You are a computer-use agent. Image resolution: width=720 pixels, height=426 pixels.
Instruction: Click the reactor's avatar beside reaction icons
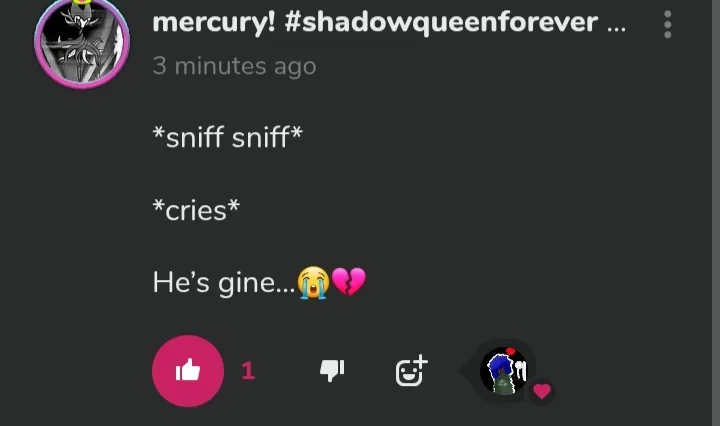click(504, 371)
